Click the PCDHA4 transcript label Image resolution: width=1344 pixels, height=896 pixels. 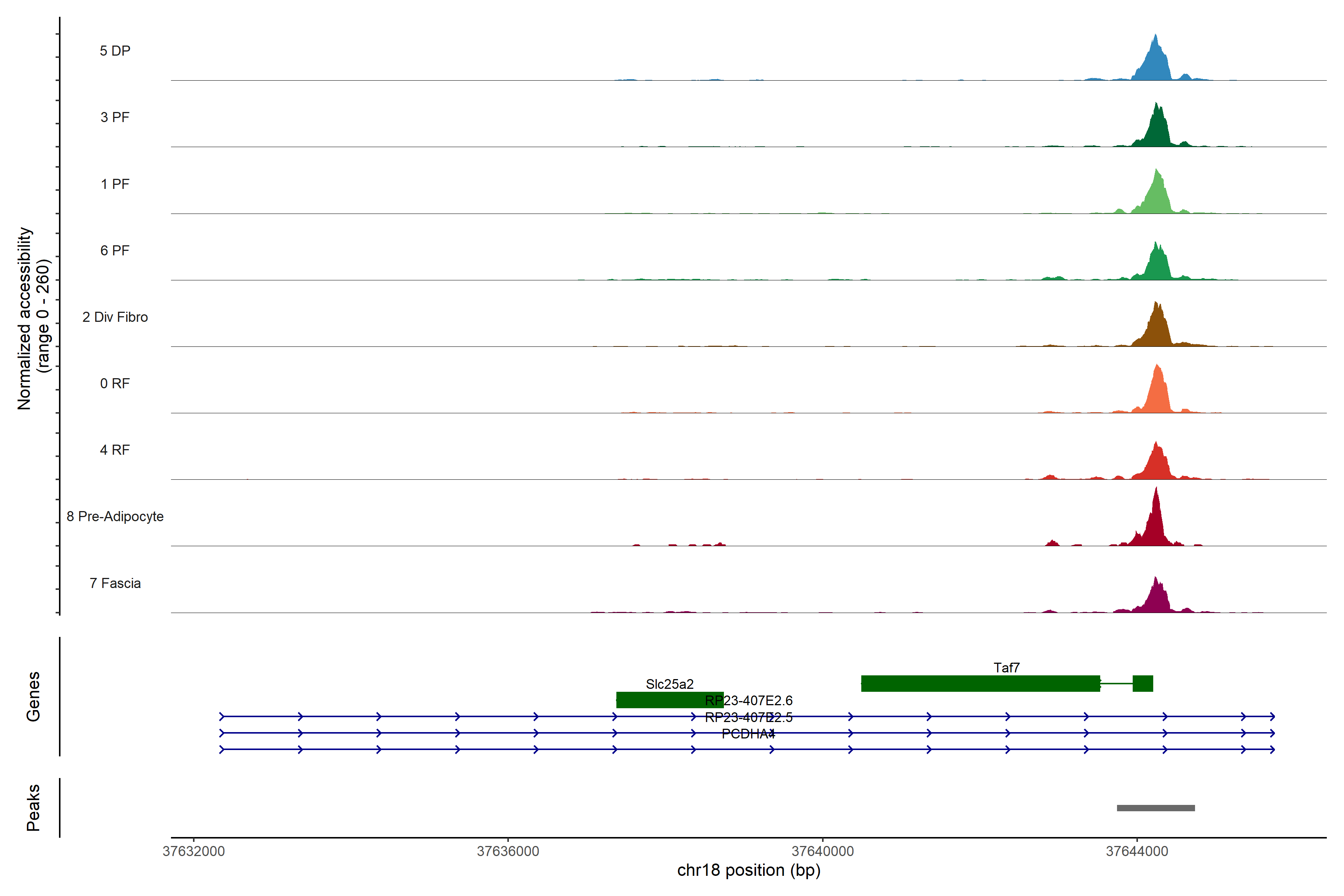747,734
